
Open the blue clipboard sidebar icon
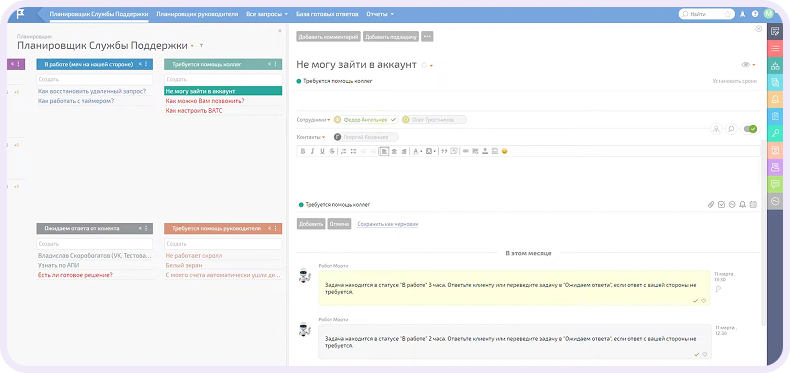(x=775, y=116)
